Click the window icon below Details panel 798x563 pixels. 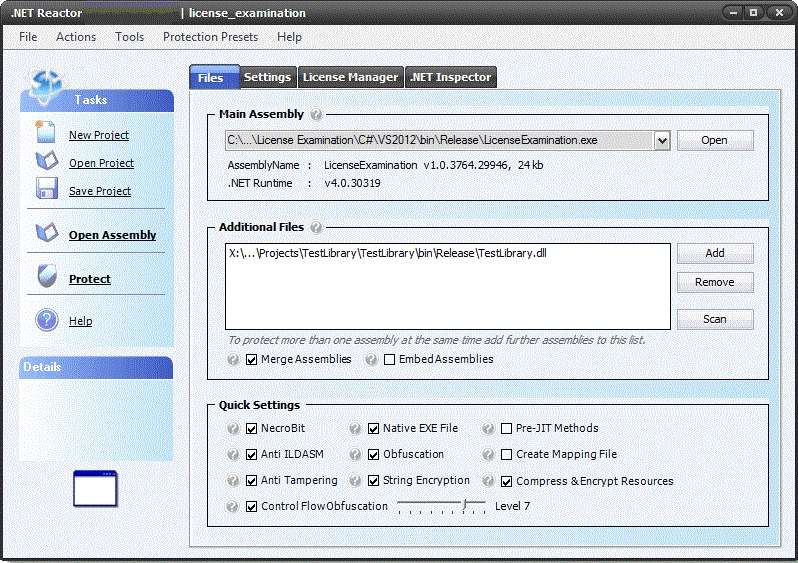point(95,489)
